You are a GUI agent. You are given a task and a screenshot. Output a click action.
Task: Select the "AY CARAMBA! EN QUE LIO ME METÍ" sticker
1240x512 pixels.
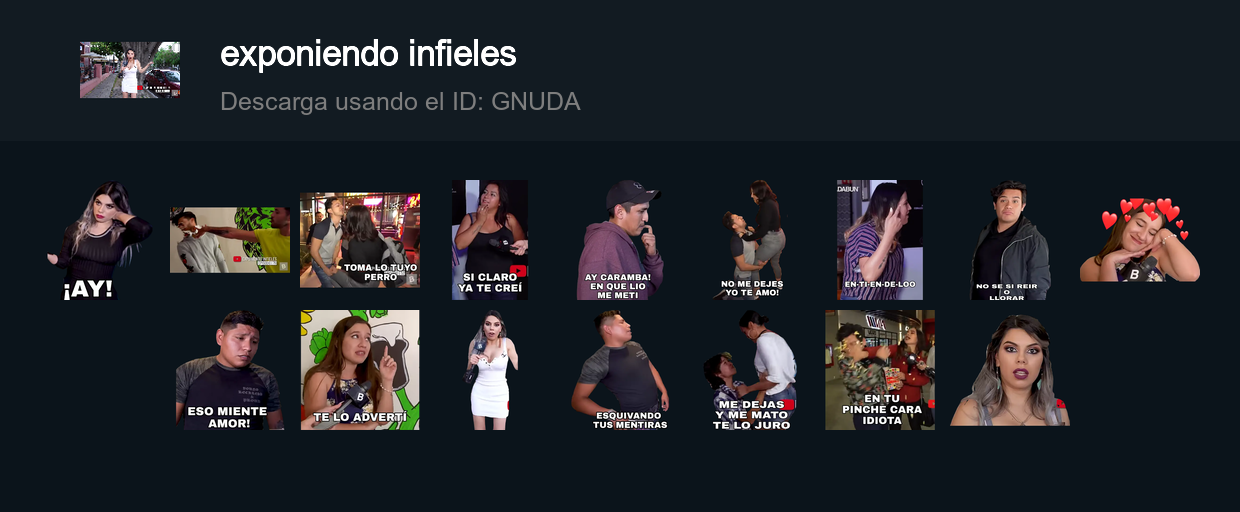point(620,240)
